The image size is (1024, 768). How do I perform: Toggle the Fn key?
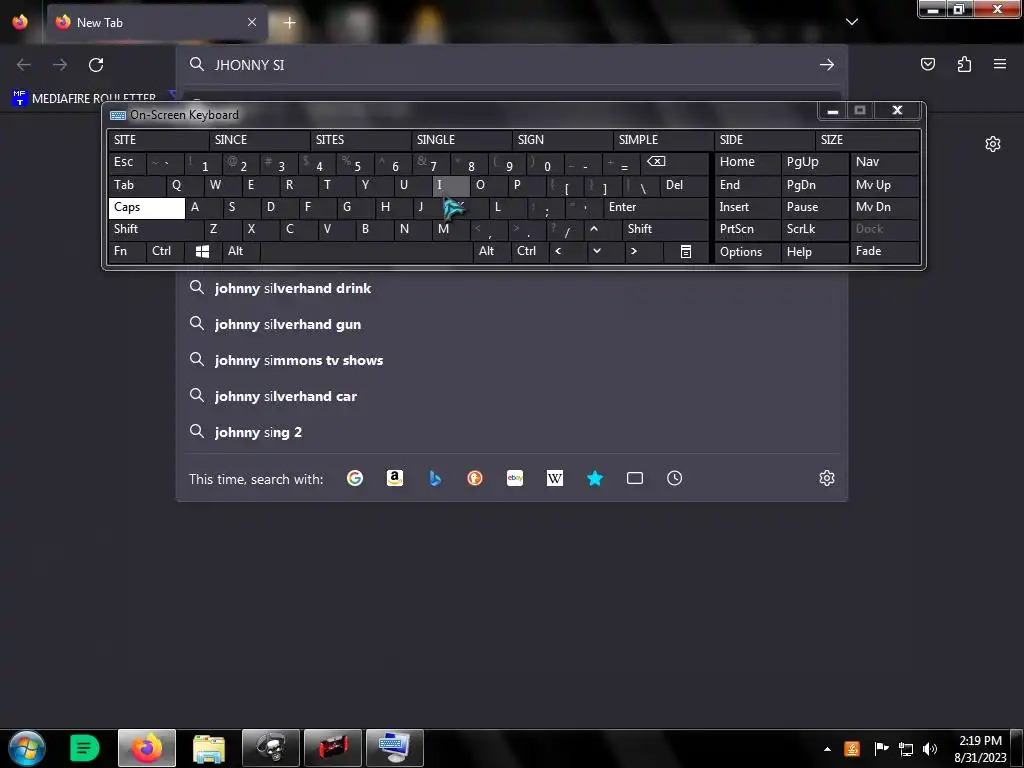click(x=127, y=251)
